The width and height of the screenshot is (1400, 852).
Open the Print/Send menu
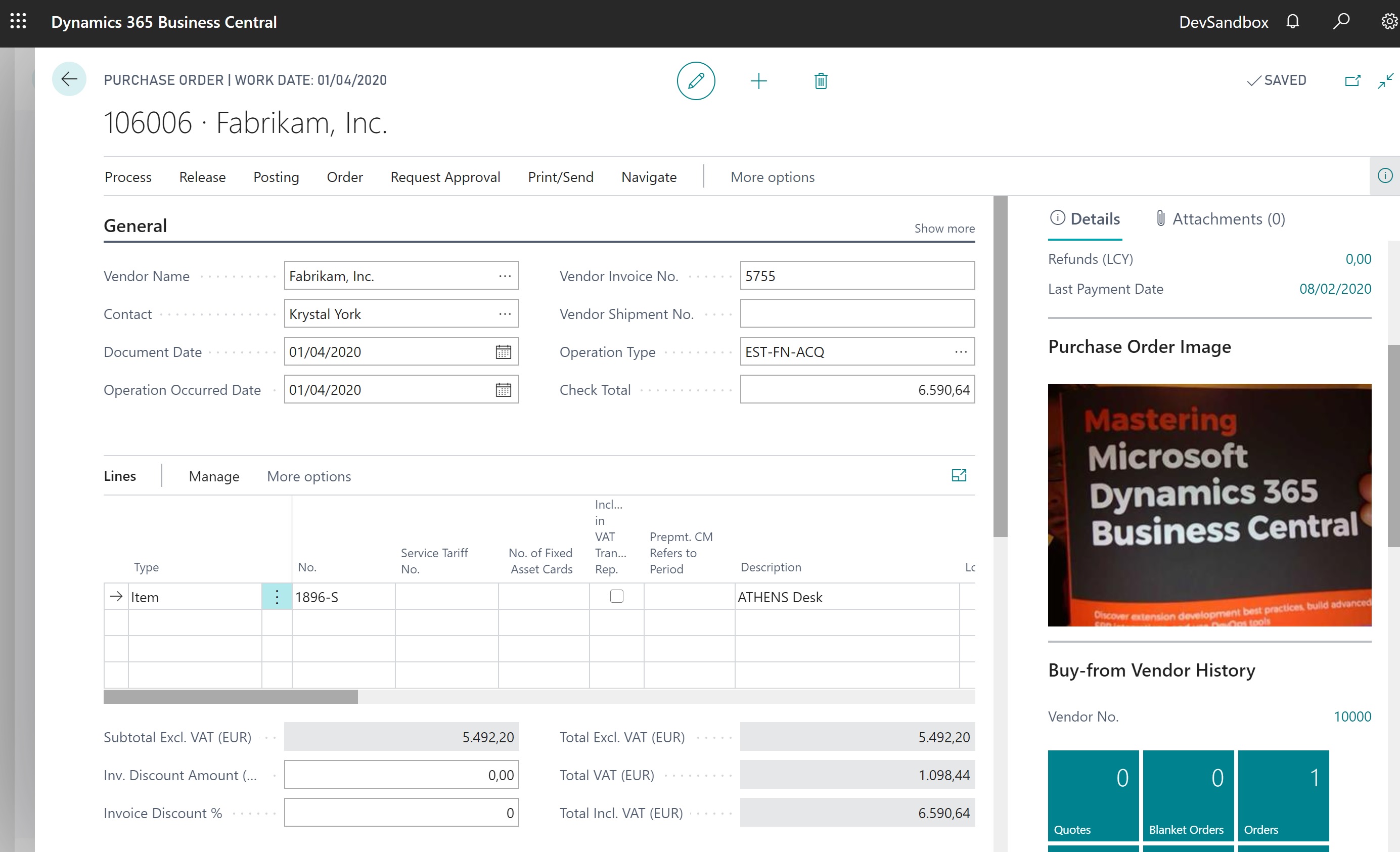point(560,177)
